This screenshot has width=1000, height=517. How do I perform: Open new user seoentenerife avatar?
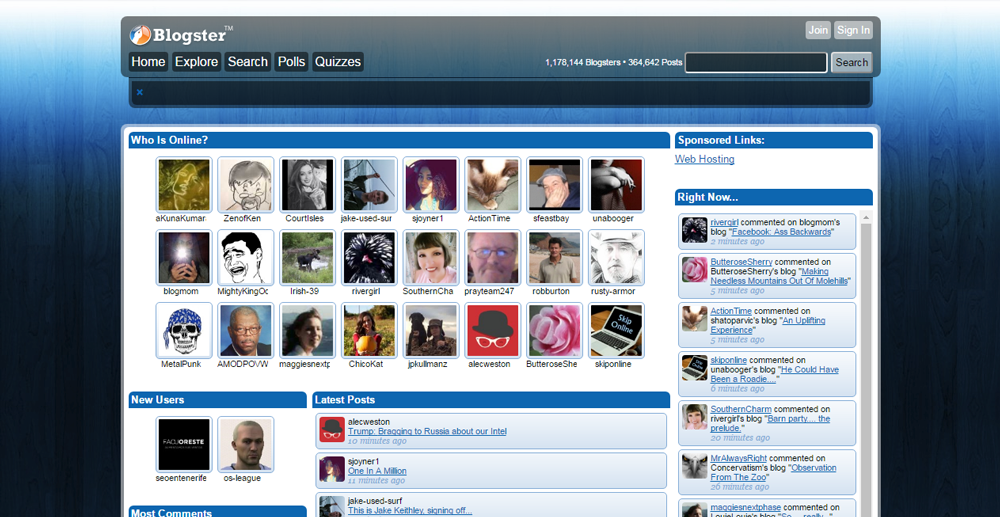[184, 444]
